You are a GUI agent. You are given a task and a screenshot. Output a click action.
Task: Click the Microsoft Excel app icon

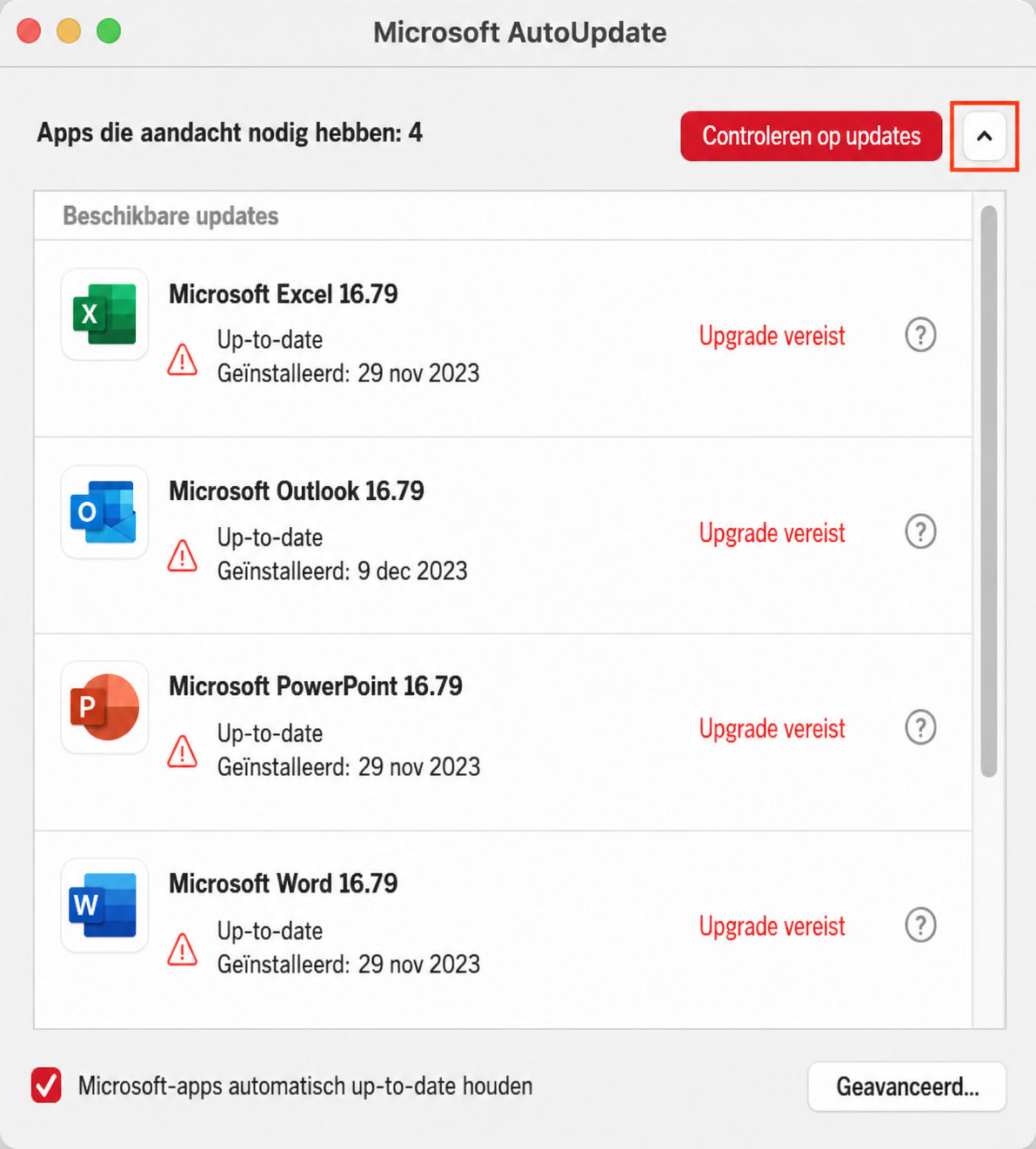click(x=104, y=314)
